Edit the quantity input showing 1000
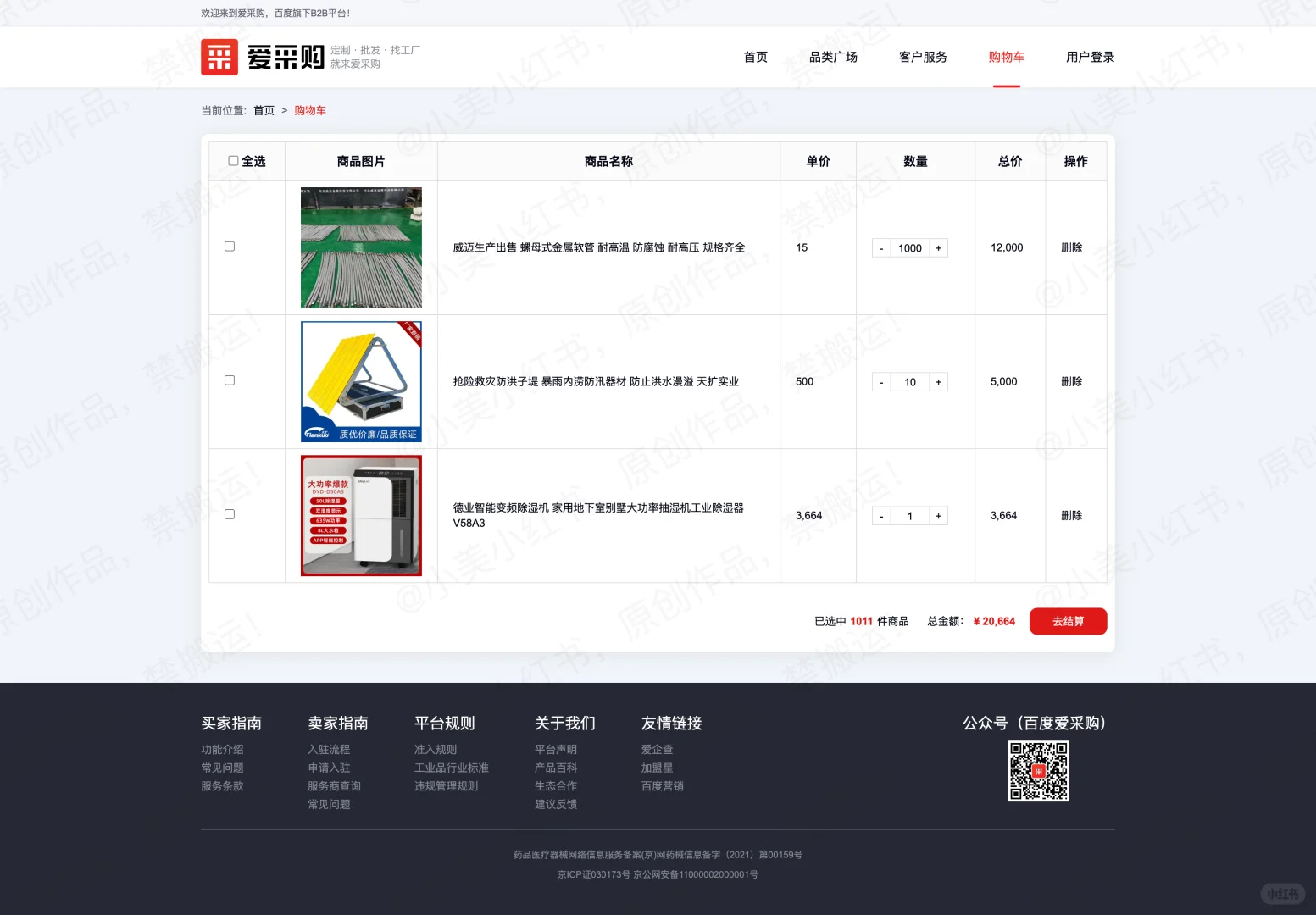1316x915 pixels. (909, 247)
